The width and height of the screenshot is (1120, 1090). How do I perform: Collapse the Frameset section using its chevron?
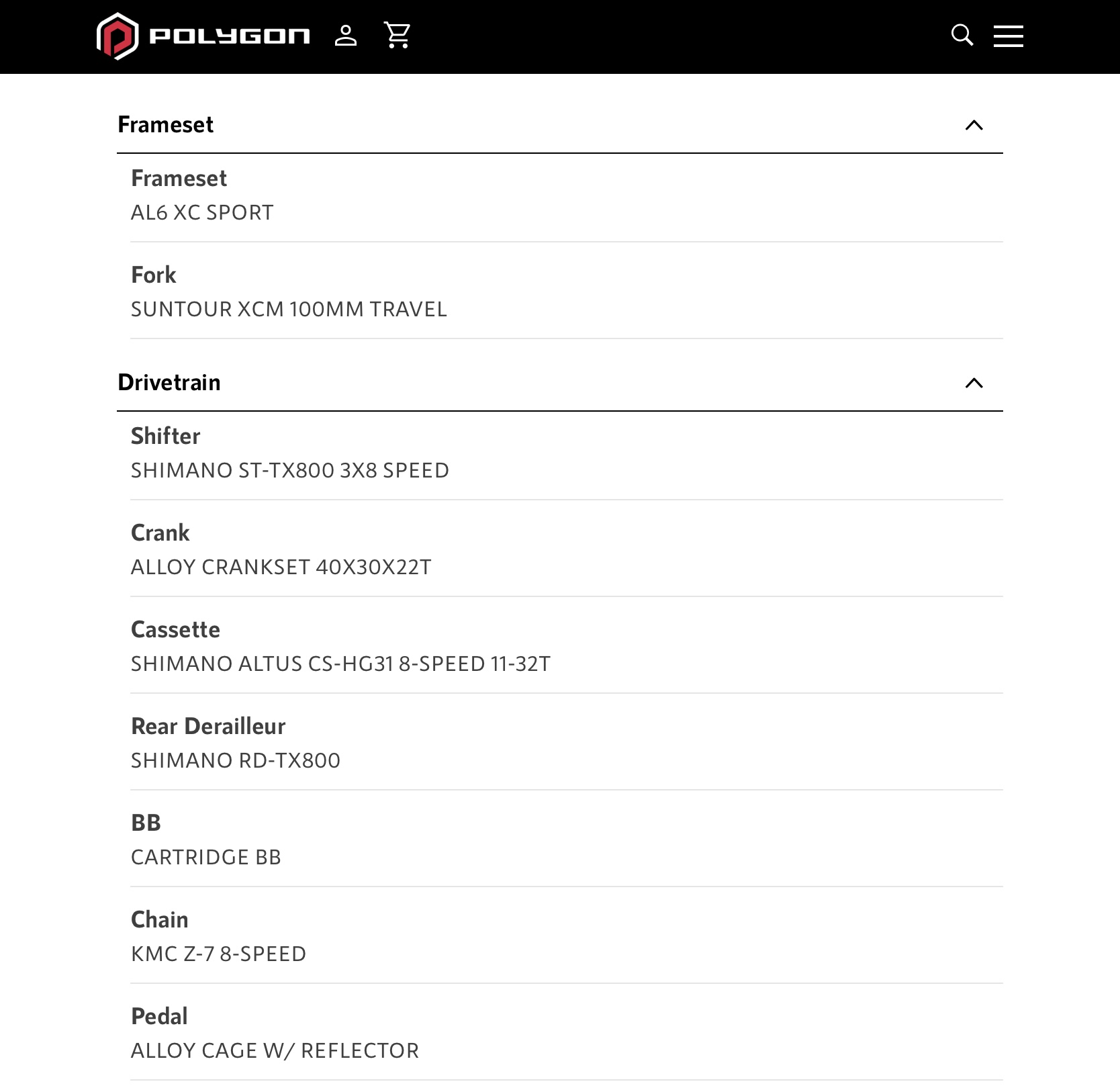974,126
